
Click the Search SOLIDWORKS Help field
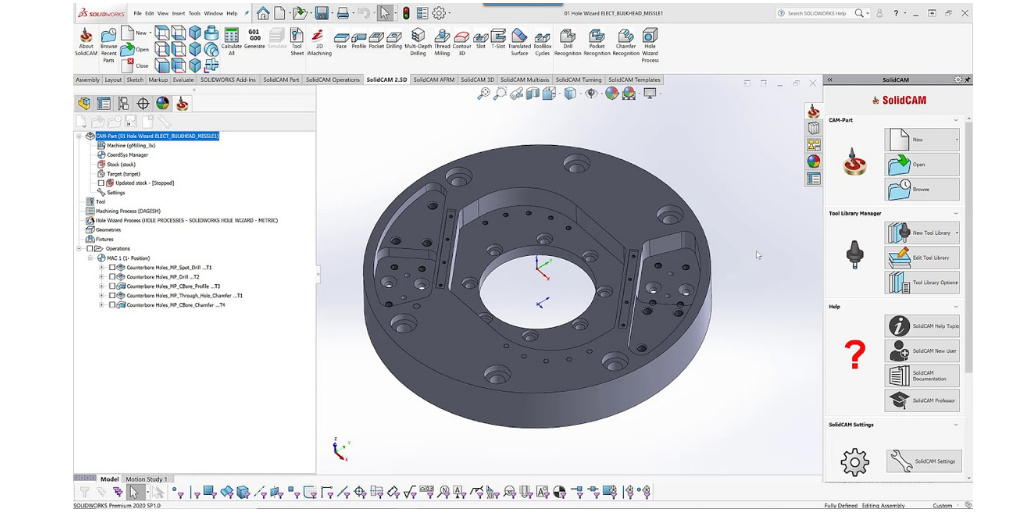[819, 13]
